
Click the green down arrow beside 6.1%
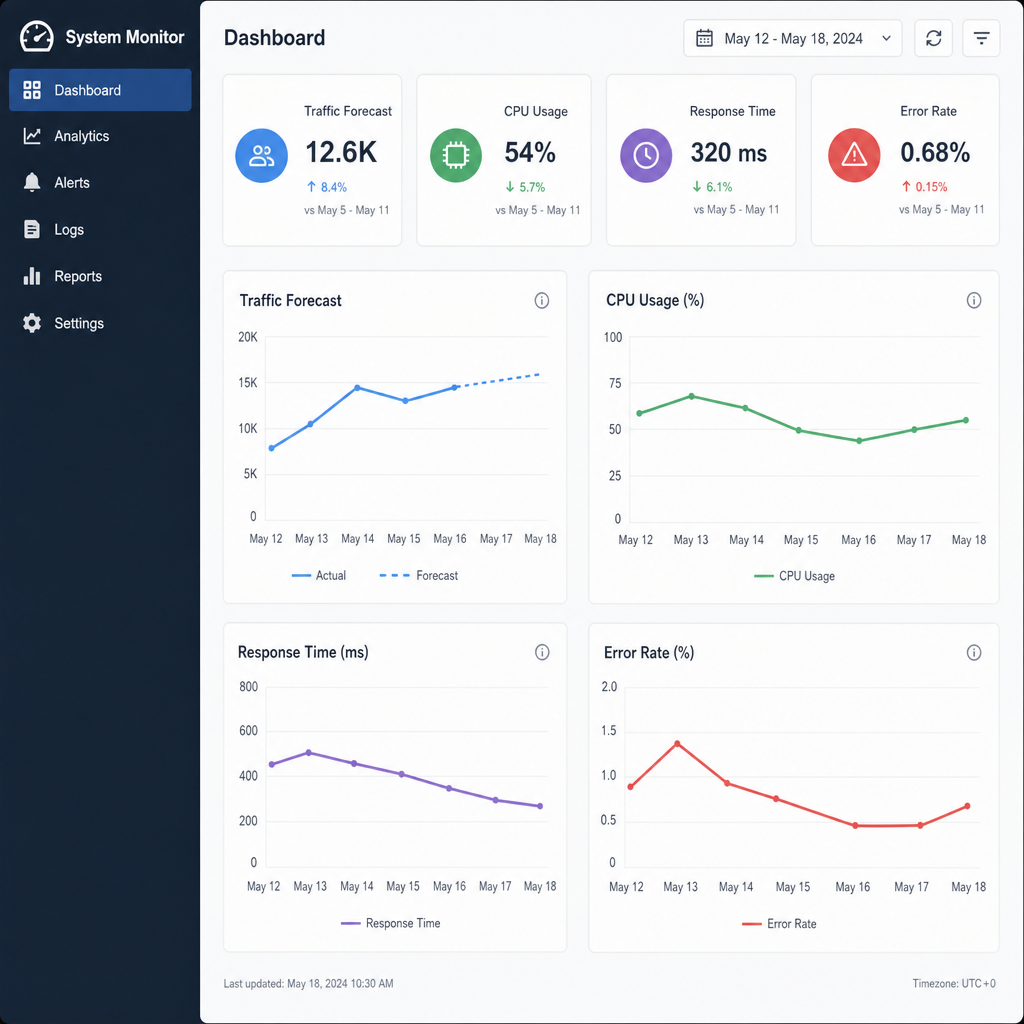click(697, 187)
